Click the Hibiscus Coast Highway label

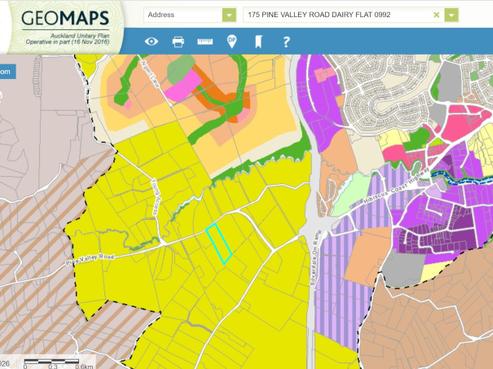[396, 186]
